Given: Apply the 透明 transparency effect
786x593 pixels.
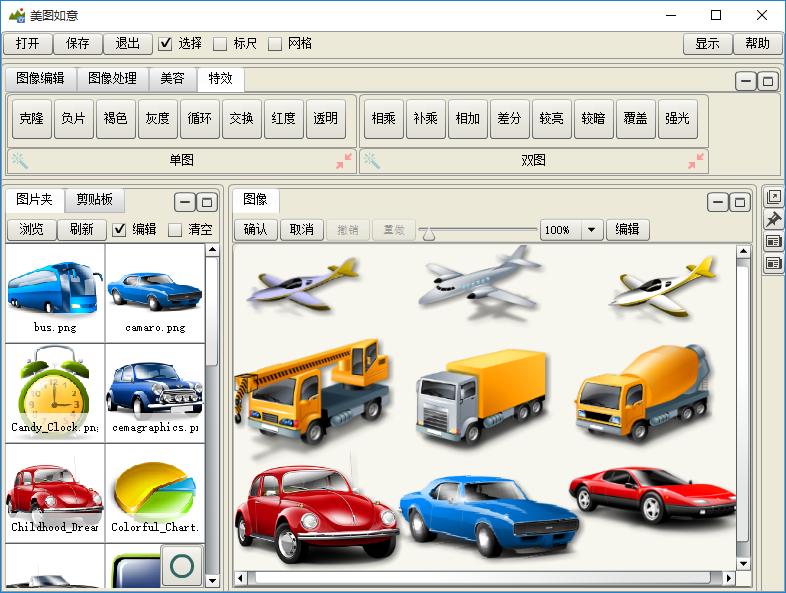Looking at the screenshot, I should [x=326, y=119].
